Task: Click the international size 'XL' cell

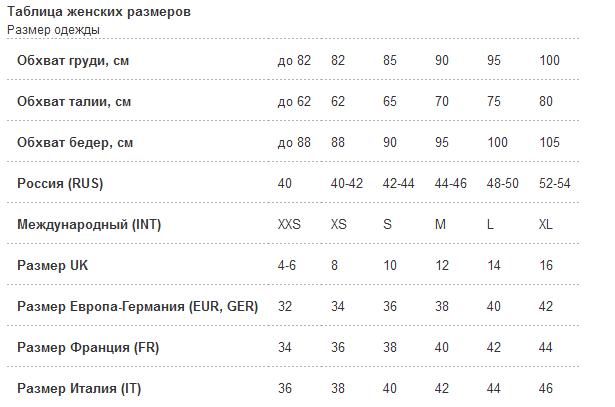Action: [546, 225]
